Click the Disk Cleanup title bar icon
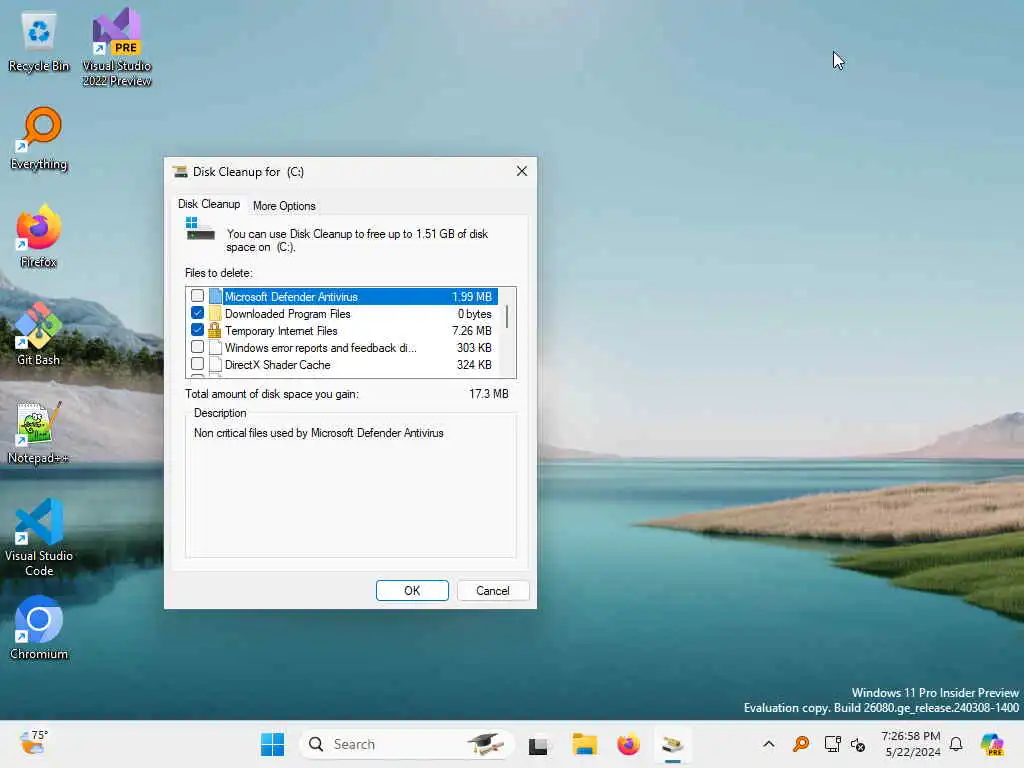The height and width of the screenshot is (768, 1024). pyautogui.click(x=180, y=172)
